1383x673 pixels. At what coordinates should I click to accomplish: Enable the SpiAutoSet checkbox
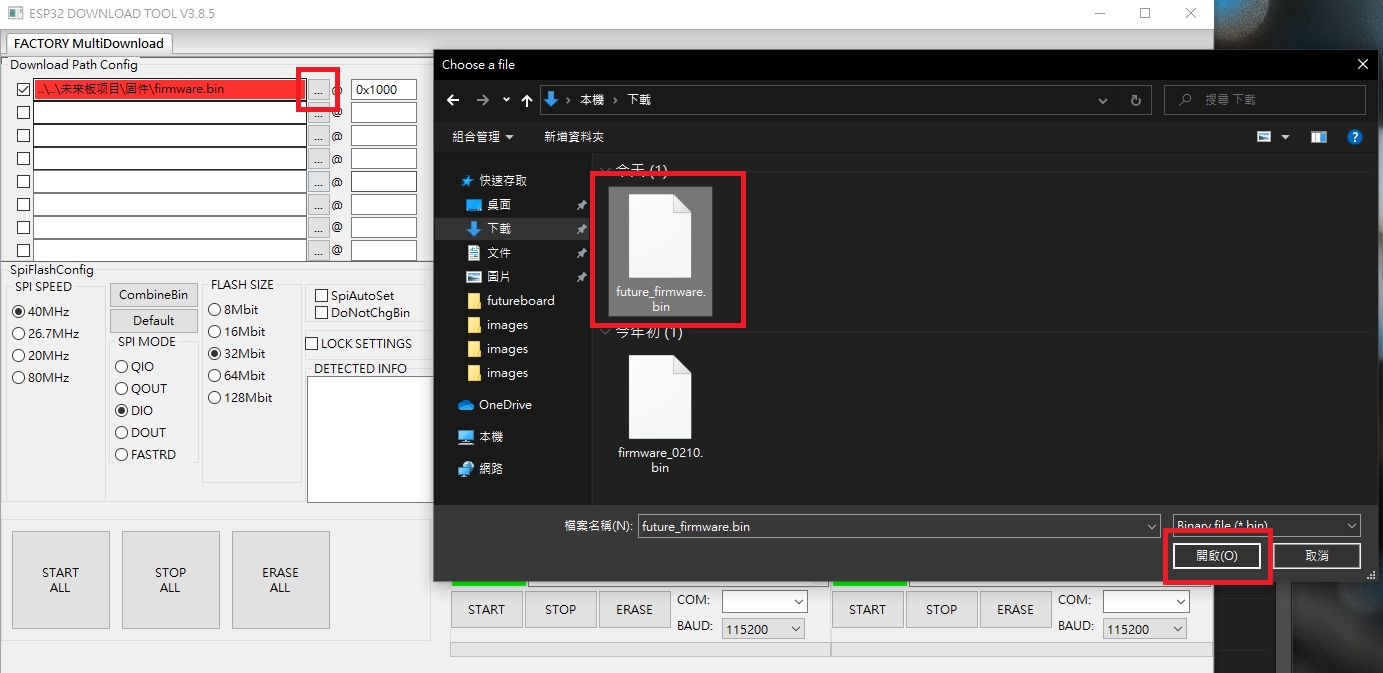(322, 296)
